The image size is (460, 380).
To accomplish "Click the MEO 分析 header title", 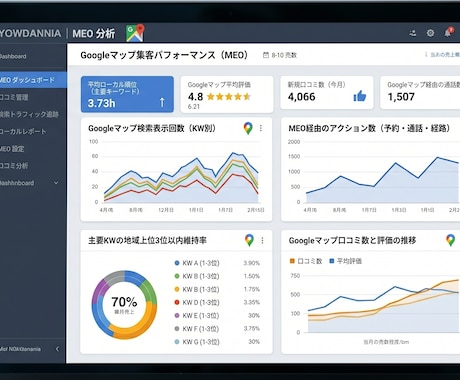I will coord(94,33).
